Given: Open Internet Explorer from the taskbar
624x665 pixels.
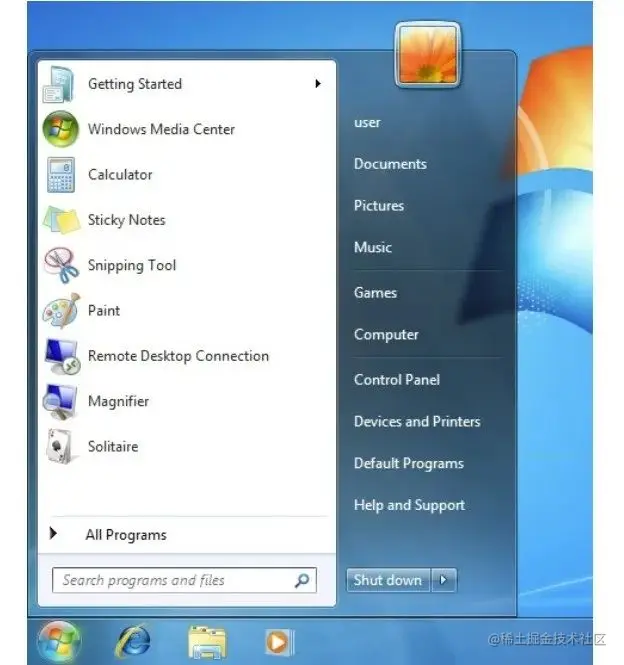Looking at the screenshot, I should [133, 641].
